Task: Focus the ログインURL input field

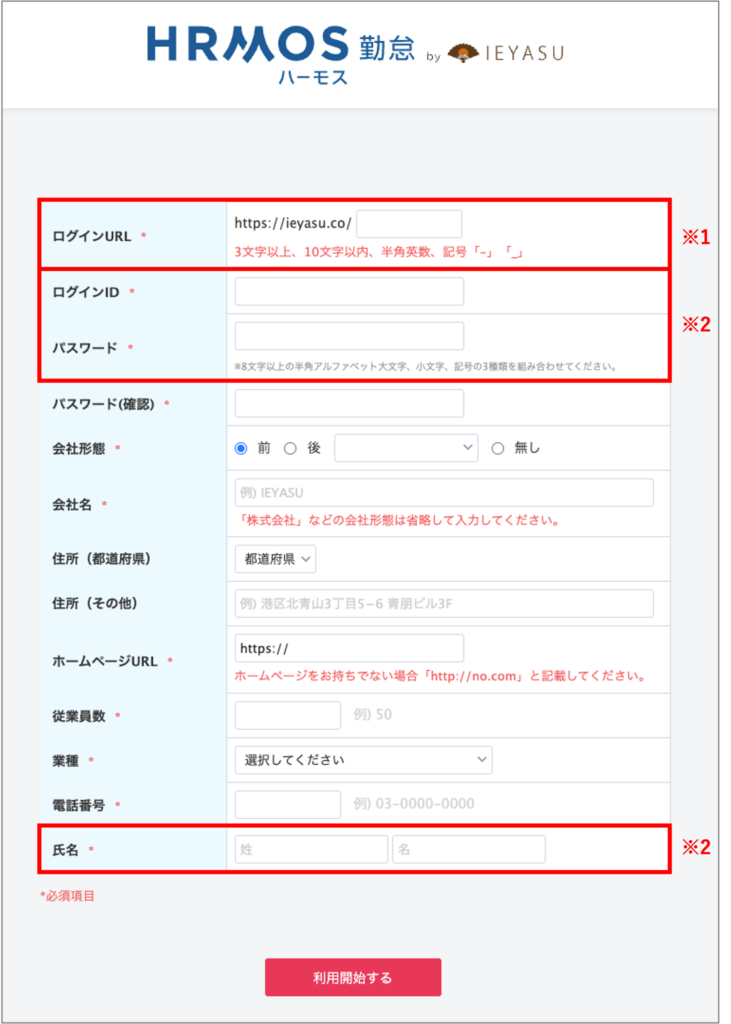Action: 409,224
